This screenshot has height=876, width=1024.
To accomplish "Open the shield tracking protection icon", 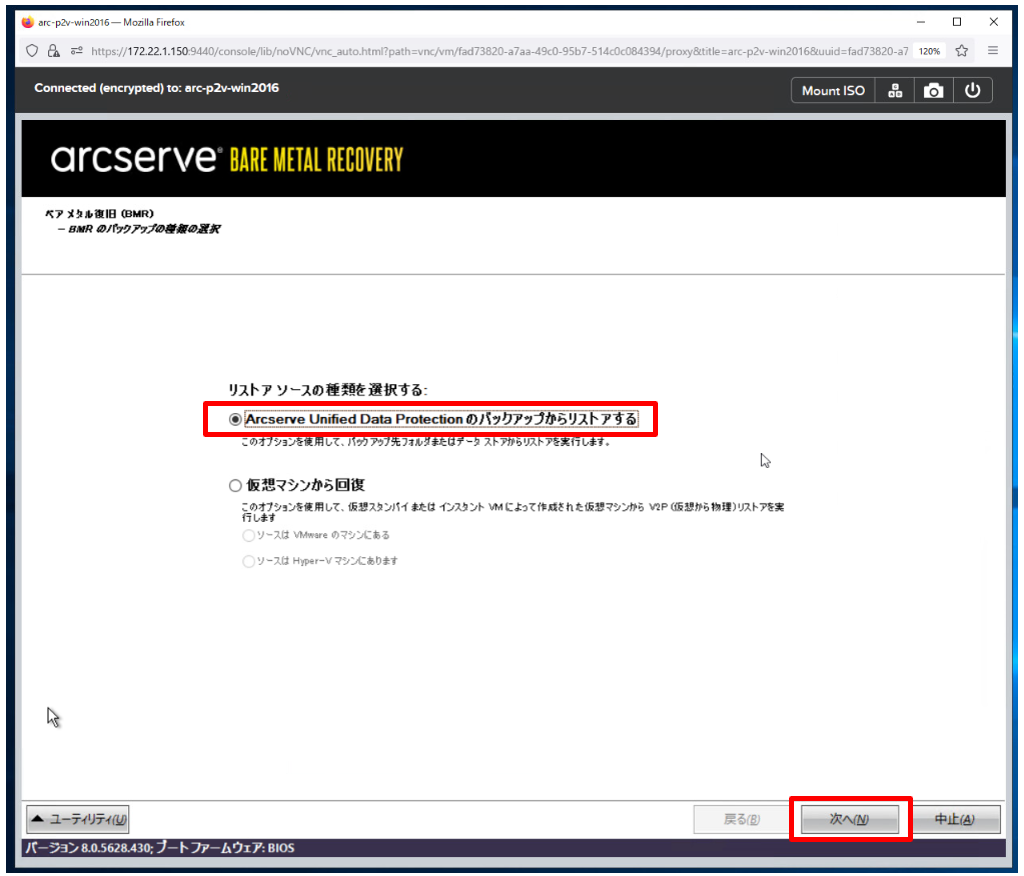I will (32, 51).
